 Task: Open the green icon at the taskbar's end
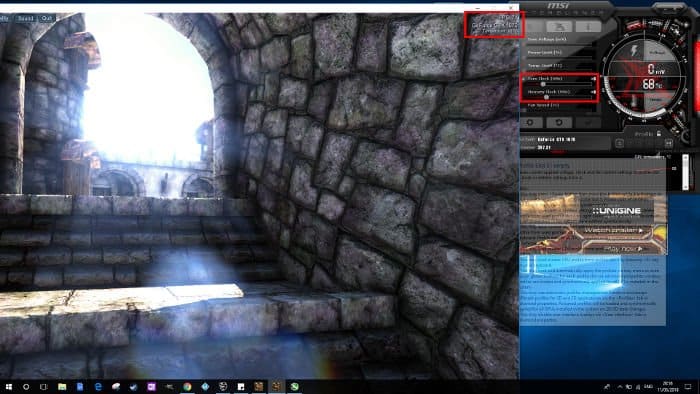[295, 386]
